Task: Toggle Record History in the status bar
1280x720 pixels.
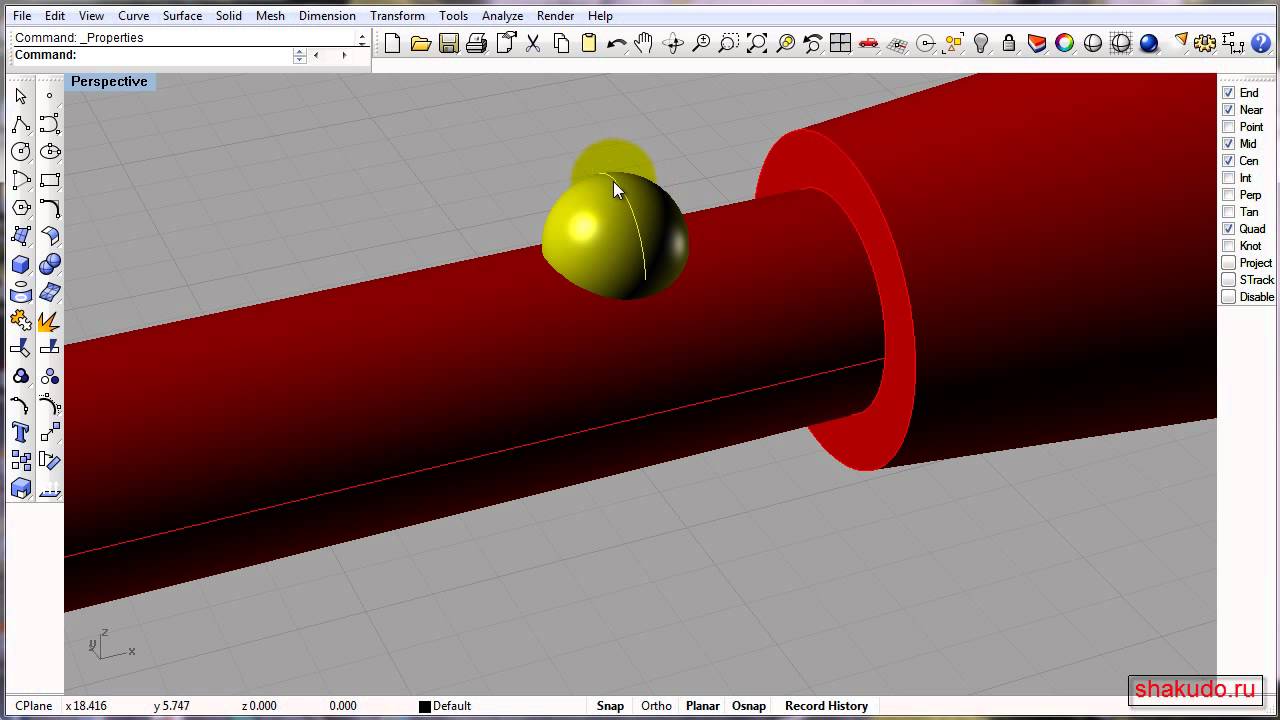Action: coord(826,706)
